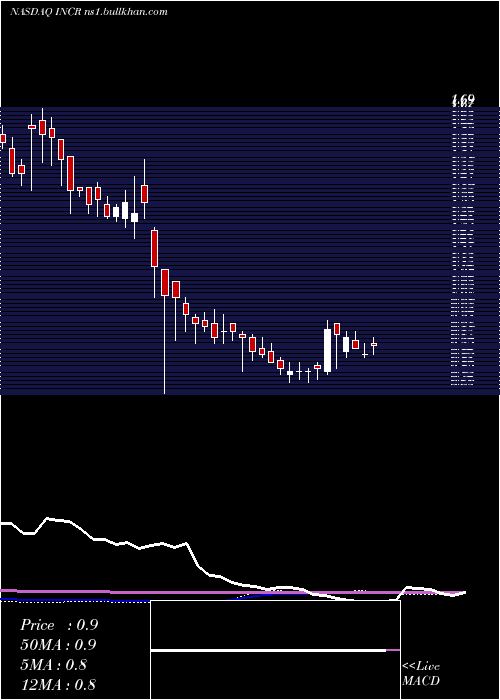Click the '<<Live MACD' label
Viewport: 500px width, 700px height.
tap(421, 674)
